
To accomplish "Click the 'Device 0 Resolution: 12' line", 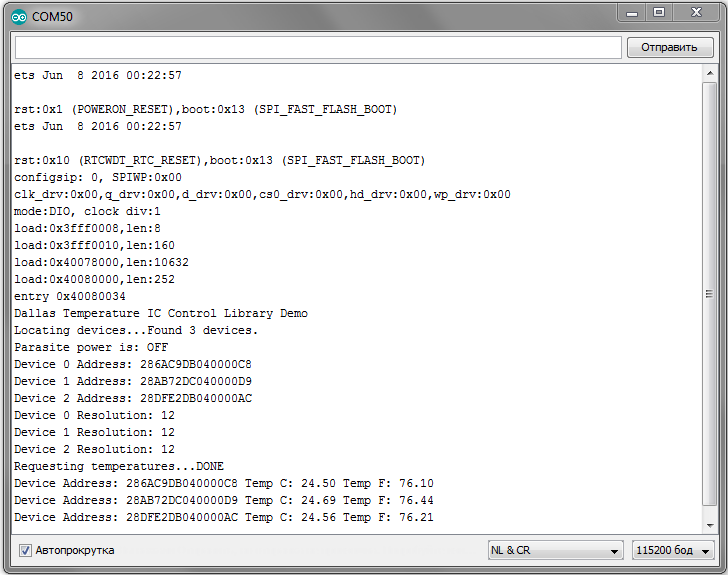I will (x=94, y=415).
